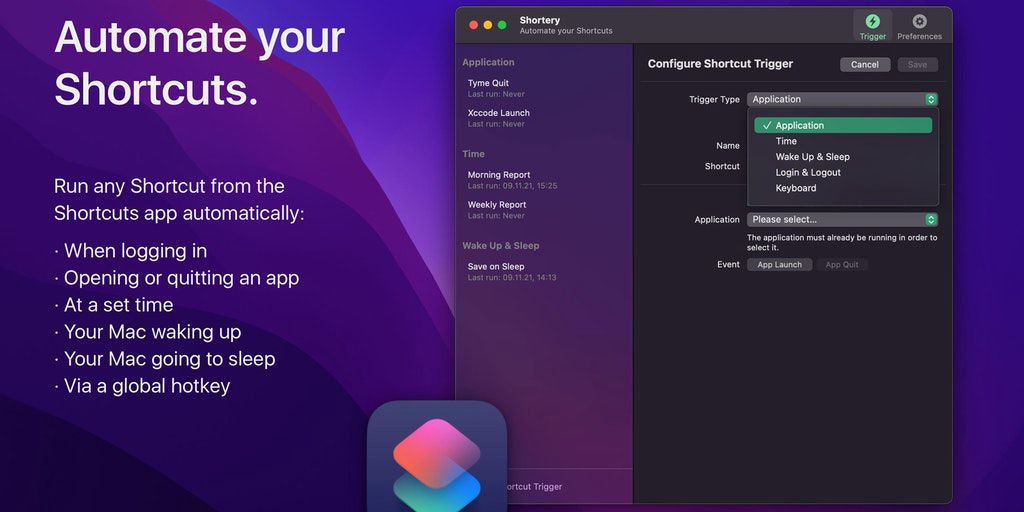Click the Shortery window title
1024x512 pixels.
click(539, 20)
